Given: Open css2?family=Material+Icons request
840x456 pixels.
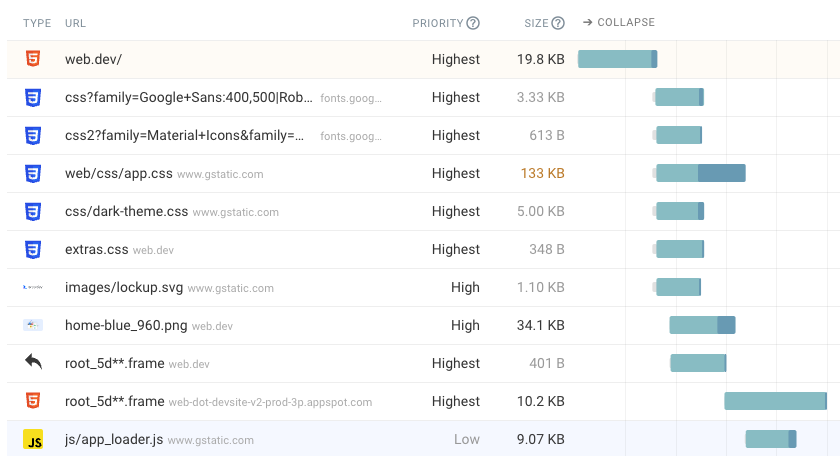Looking at the screenshot, I should [184, 136].
